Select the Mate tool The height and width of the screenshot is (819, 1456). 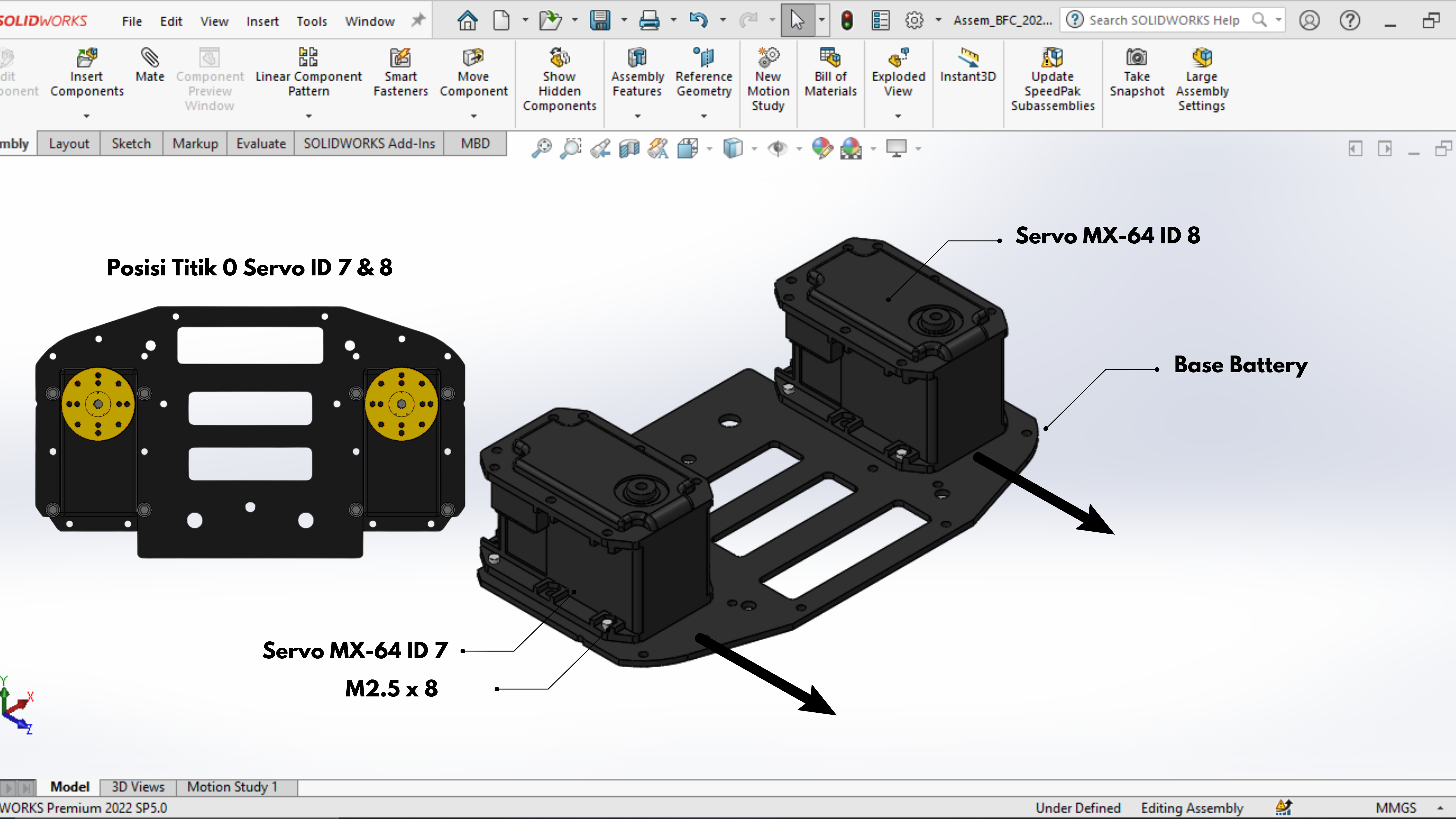point(150,66)
